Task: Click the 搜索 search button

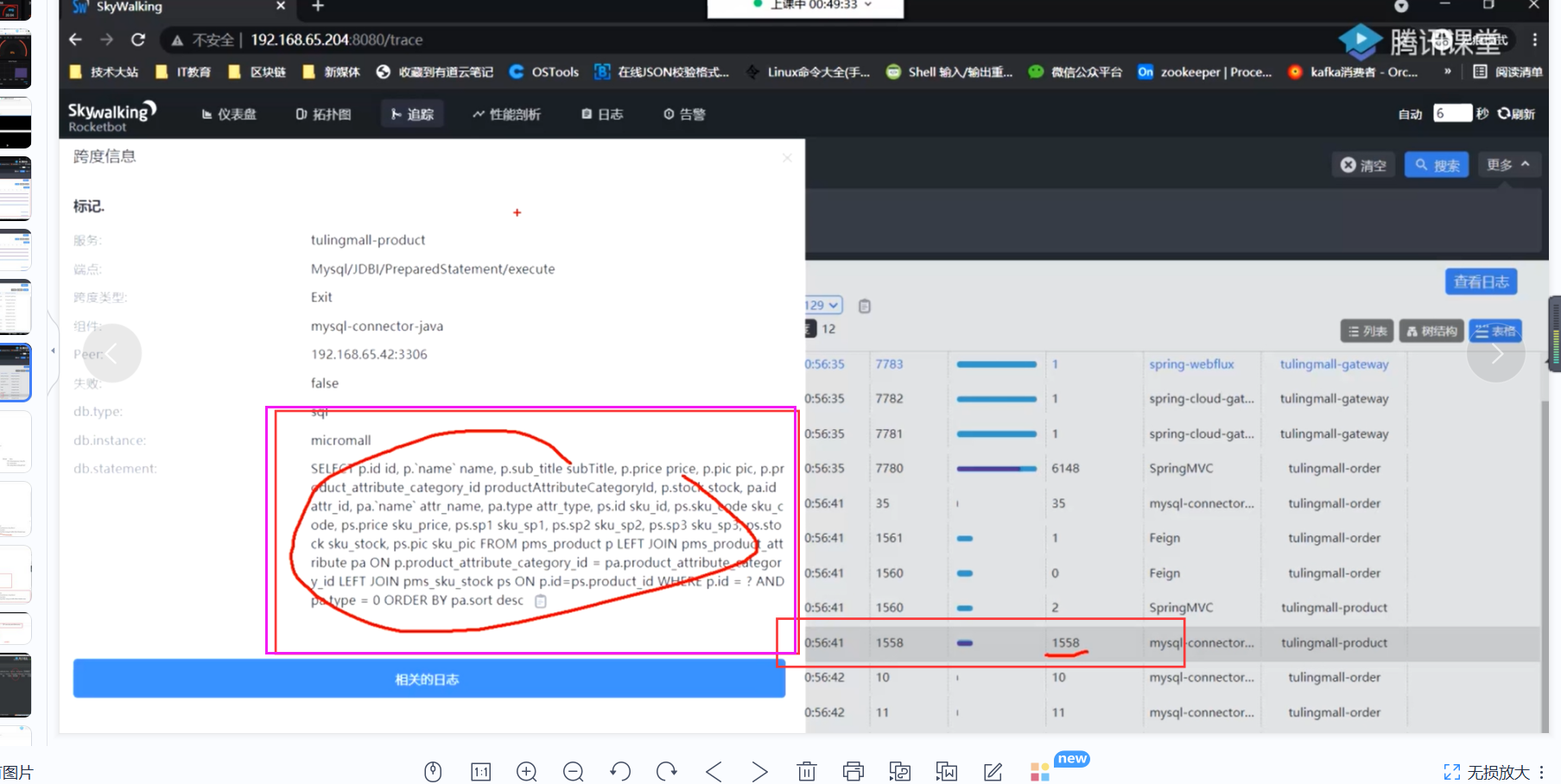Action: click(x=1437, y=165)
